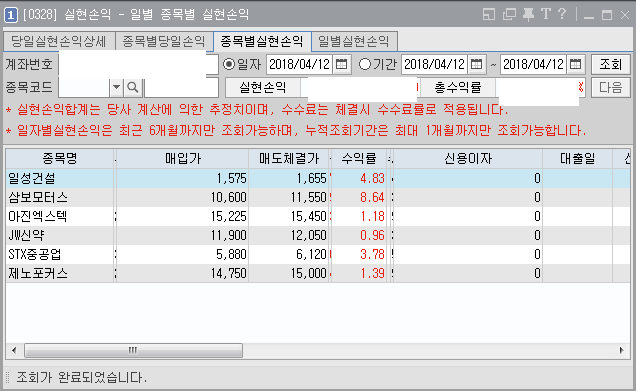Switch to the 일별실현손익 tab

pos(354,41)
